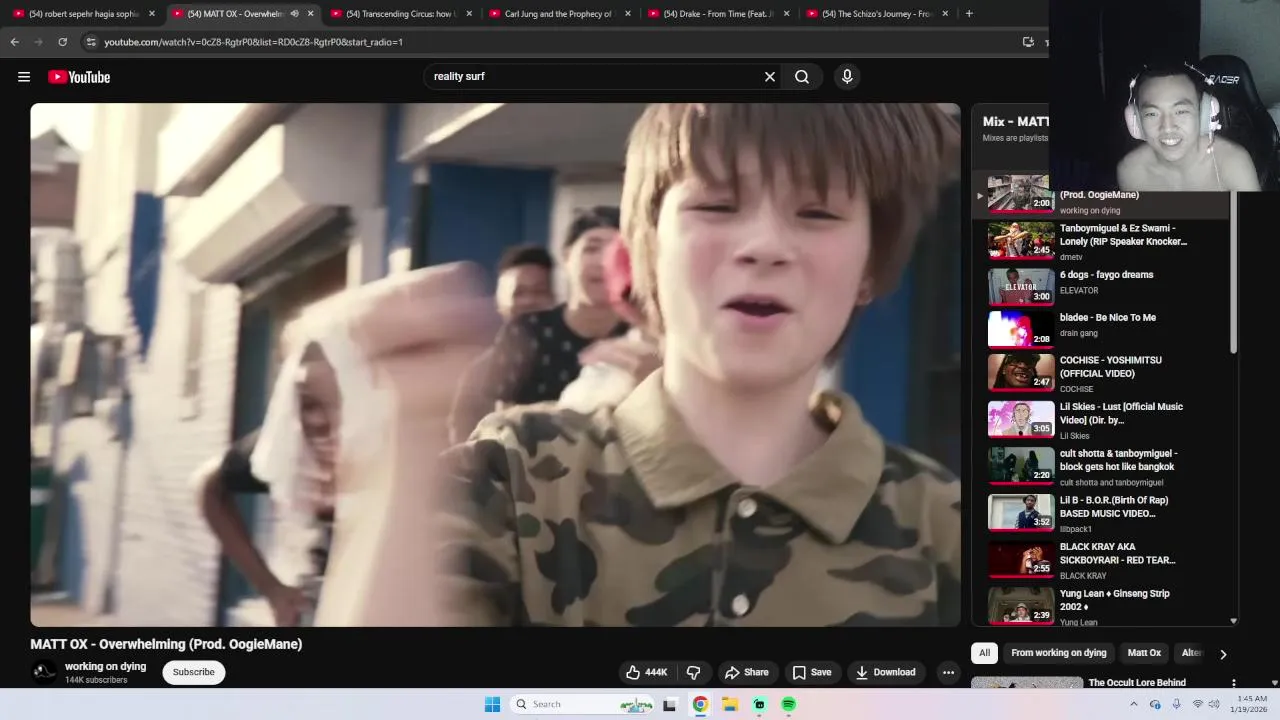Image resolution: width=1280 pixels, height=720 pixels.
Task: Open the Share dialog for this video
Action: tap(747, 672)
